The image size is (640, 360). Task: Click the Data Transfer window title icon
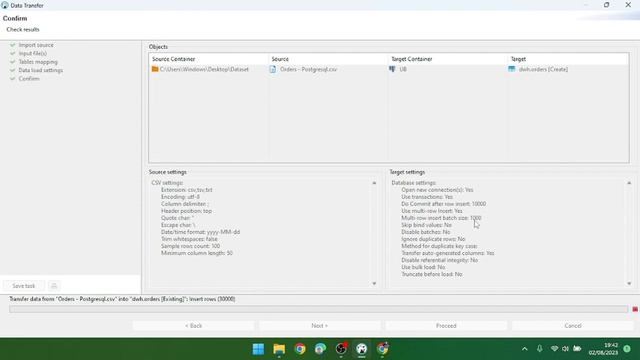coord(5,5)
